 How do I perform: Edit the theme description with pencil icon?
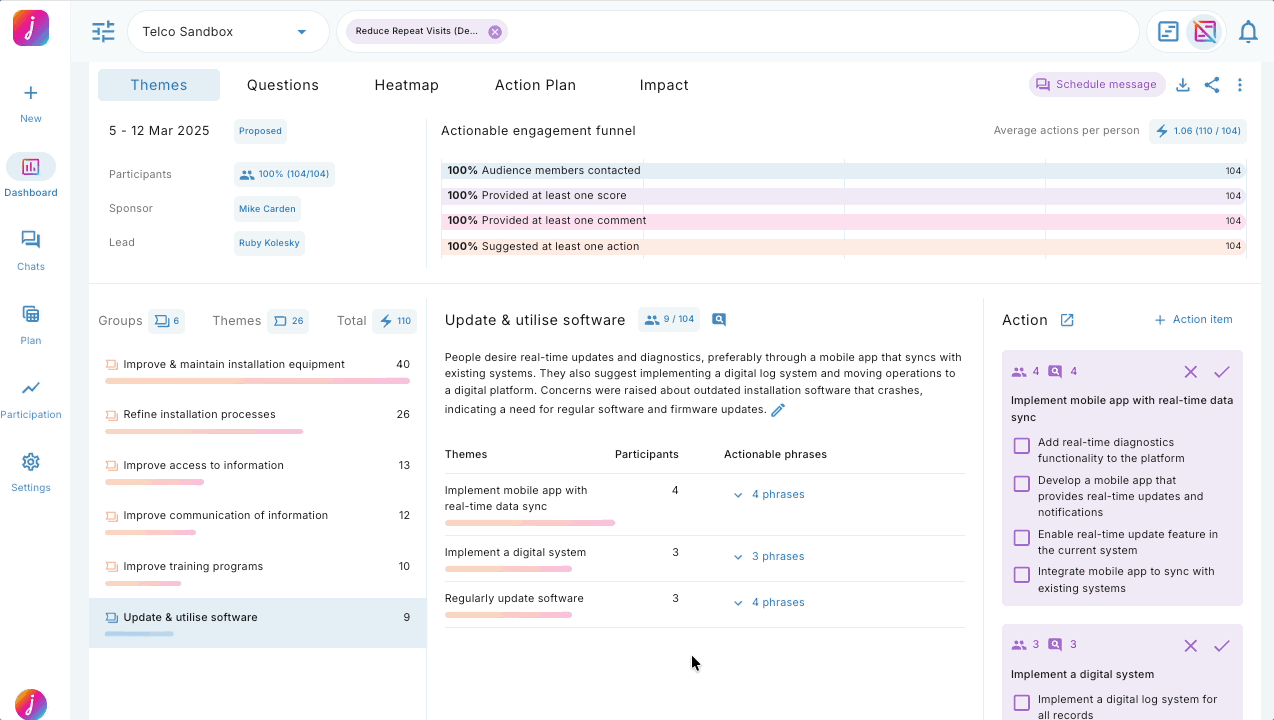(777, 410)
